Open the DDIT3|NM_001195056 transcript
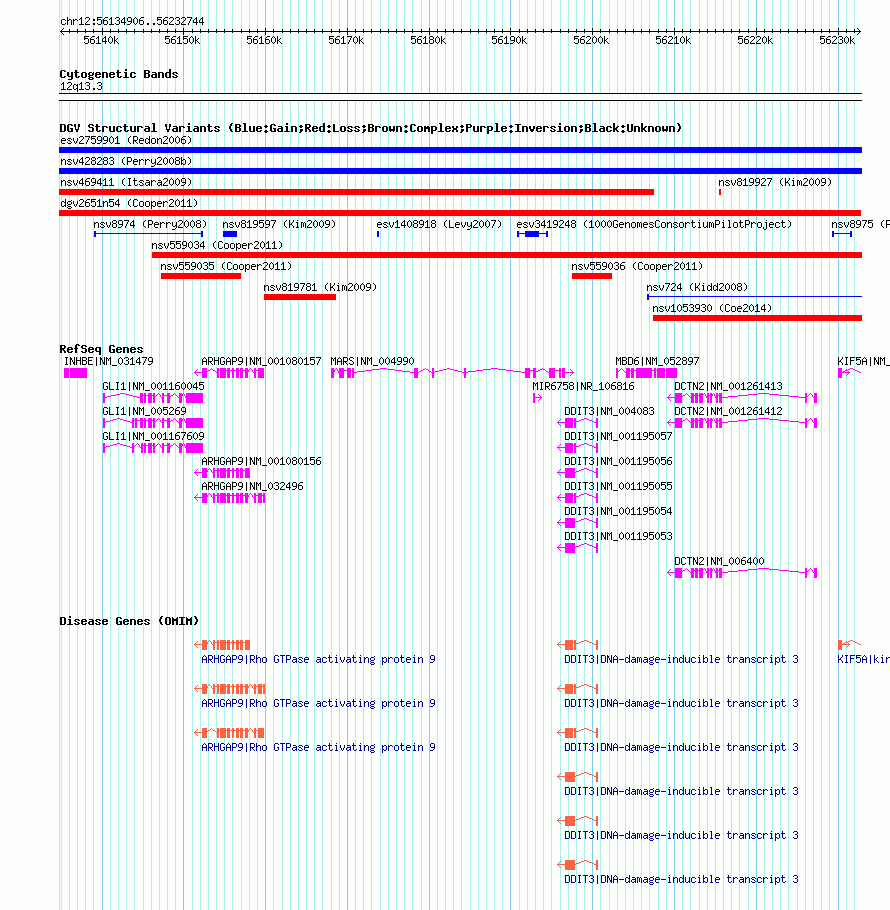890x910 pixels. (577, 473)
